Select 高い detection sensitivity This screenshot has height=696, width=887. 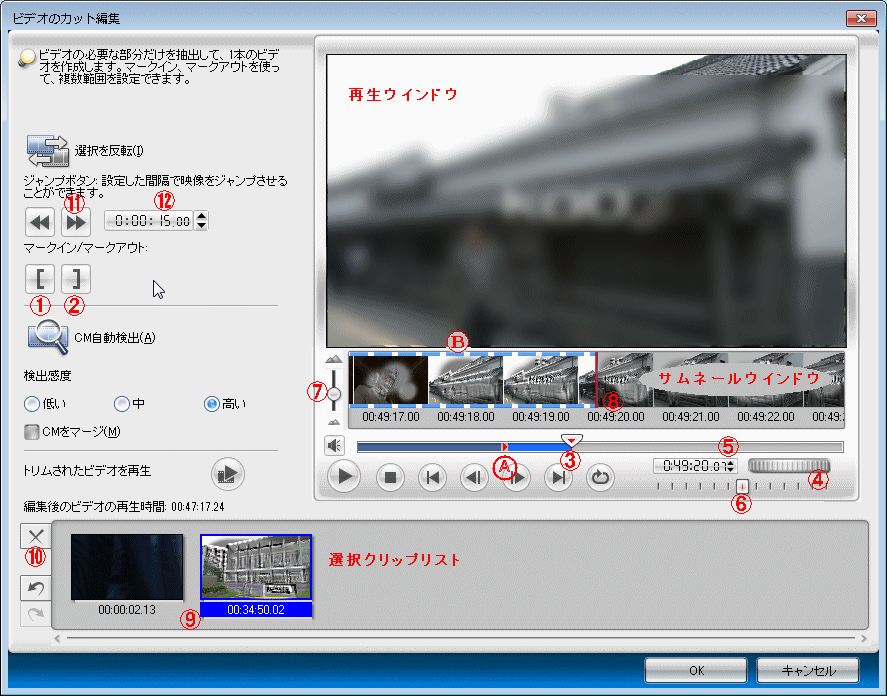pyautogui.click(x=211, y=404)
